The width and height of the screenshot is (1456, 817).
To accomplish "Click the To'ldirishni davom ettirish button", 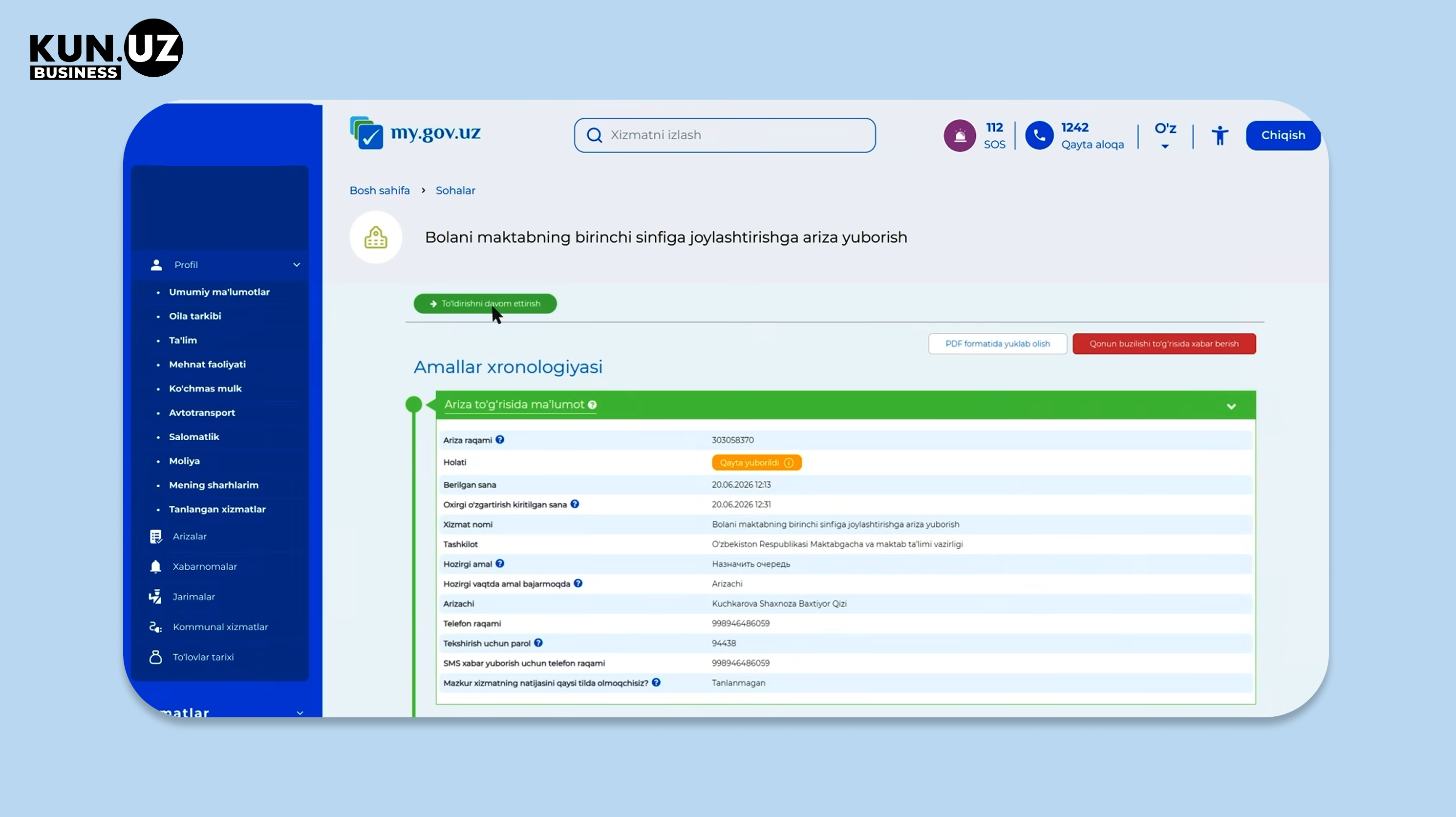I will (485, 303).
